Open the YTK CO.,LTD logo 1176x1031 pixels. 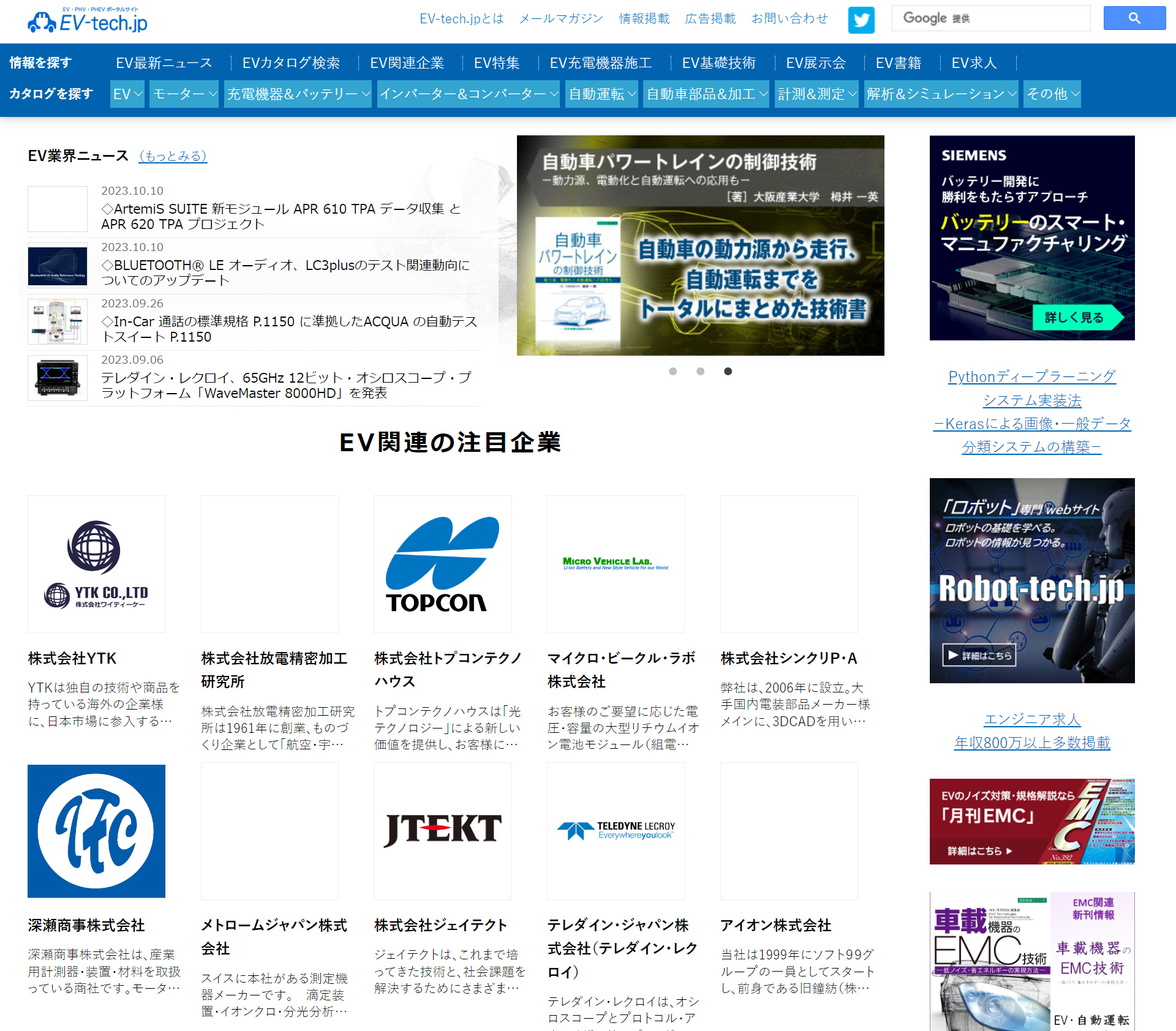[x=96, y=564]
